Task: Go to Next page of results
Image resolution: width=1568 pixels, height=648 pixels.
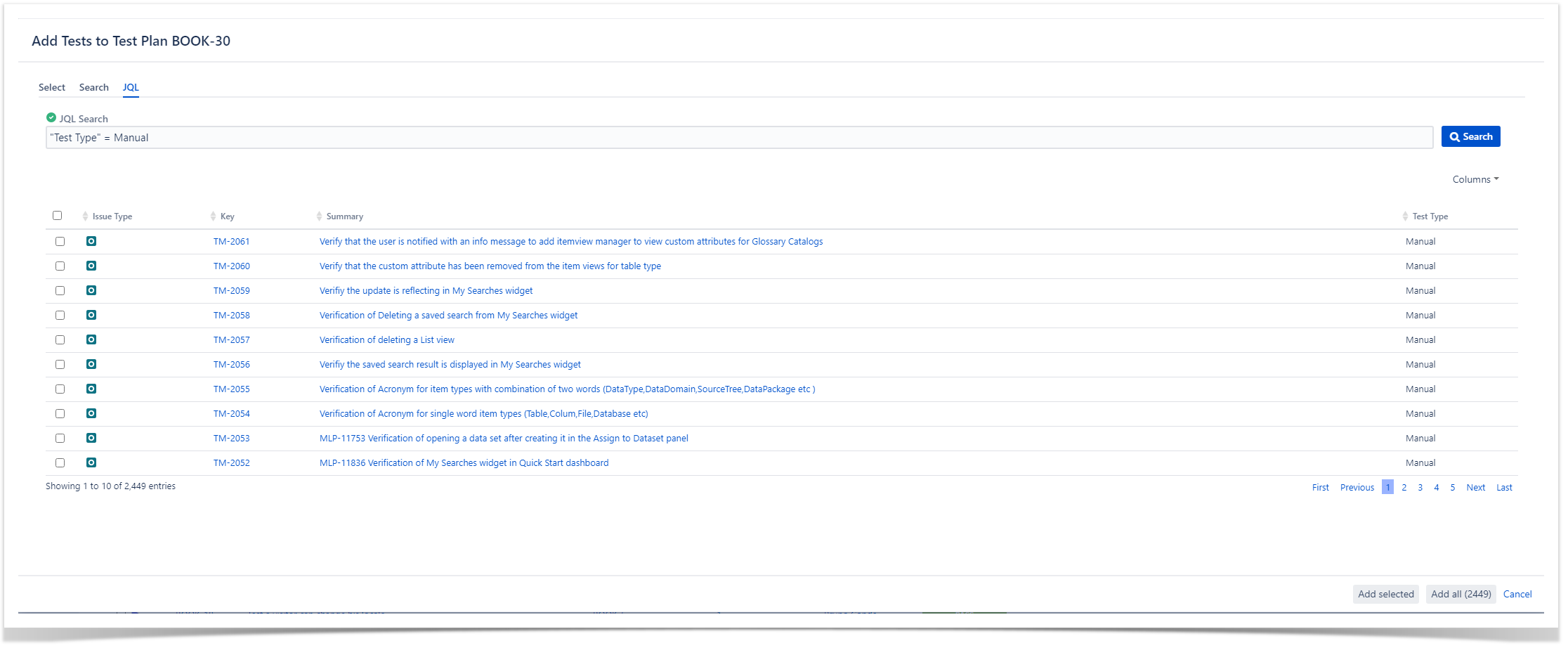Action: tap(1475, 487)
